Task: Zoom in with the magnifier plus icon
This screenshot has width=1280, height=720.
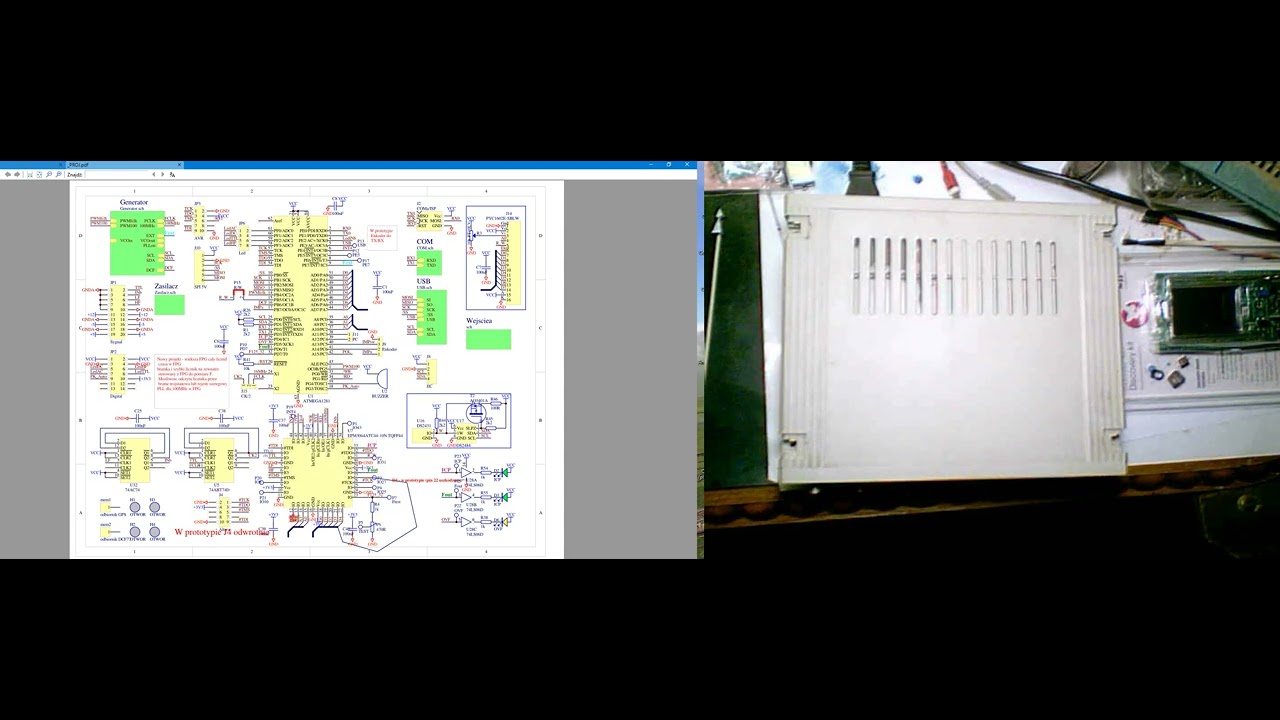Action: [58, 174]
